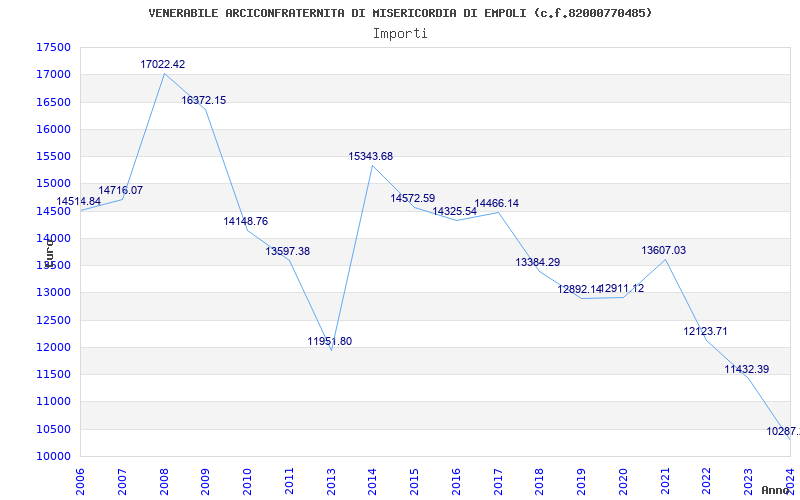Image resolution: width=800 pixels, height=500 pixels.
Task: Select the data label 11432.39
Action: pyautogui.click(x=746, y=369)
